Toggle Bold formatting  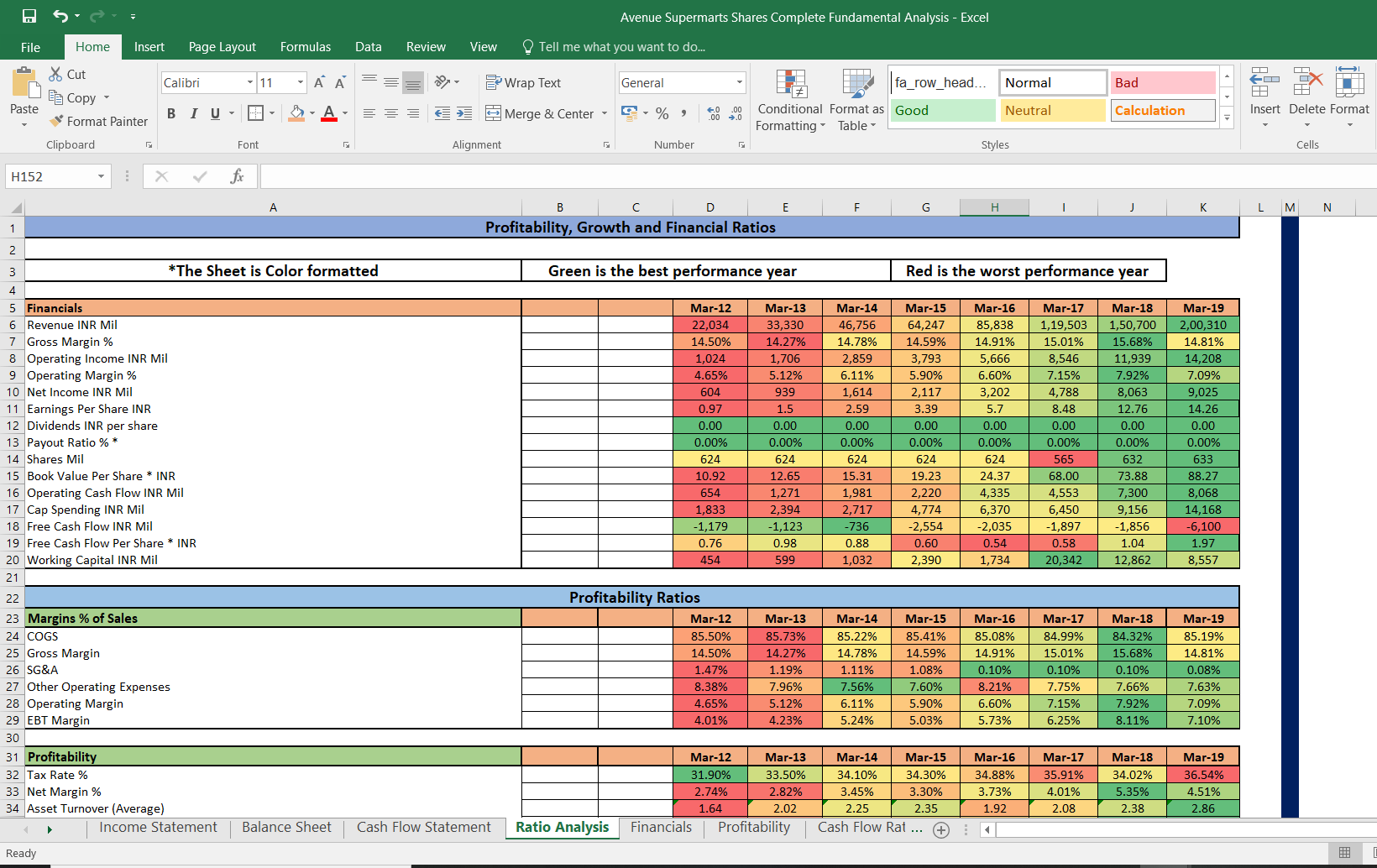click(171, 113)
